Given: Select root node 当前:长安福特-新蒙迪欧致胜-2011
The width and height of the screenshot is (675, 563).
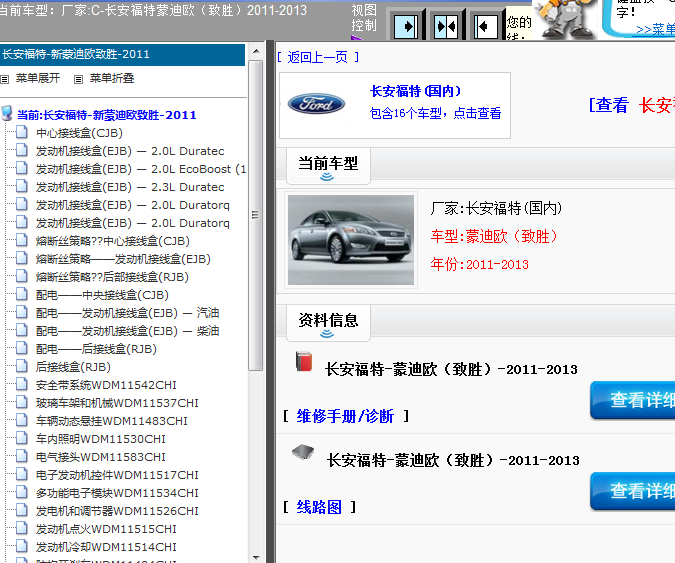Looking at the screenshot, I should [x=106, y=115].
